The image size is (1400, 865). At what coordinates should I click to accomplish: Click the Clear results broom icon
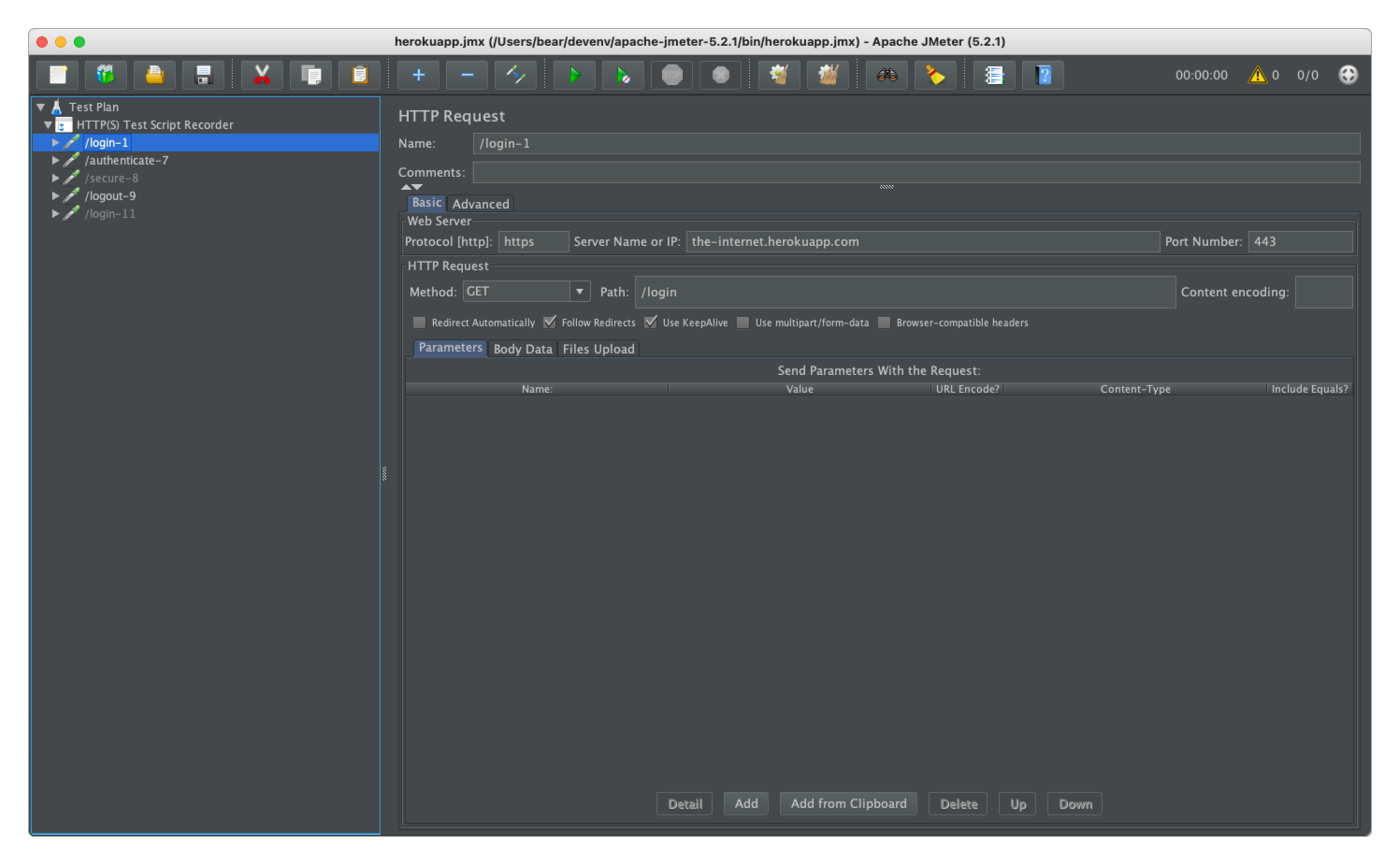coord(779,75)
